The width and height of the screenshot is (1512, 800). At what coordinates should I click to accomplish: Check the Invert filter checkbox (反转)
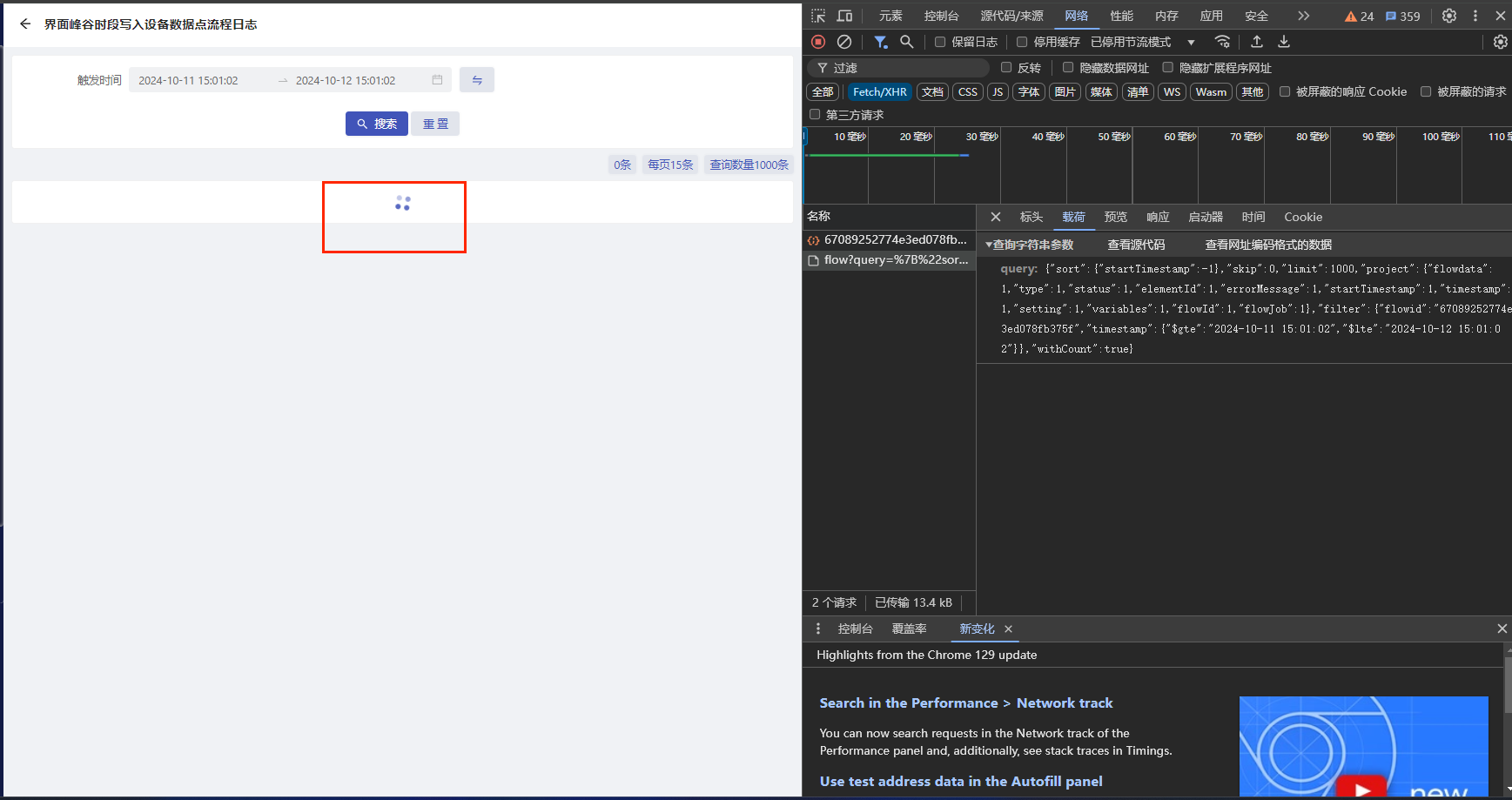point(1006,67)
